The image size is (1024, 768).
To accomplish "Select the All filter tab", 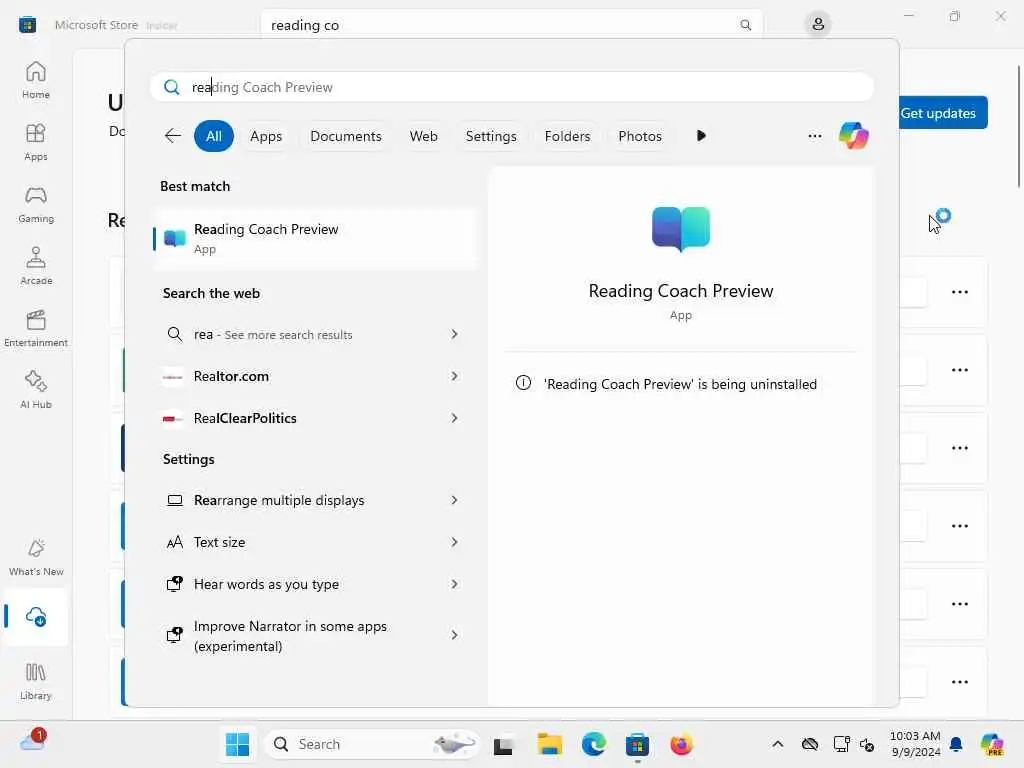I will pos(214,136).
